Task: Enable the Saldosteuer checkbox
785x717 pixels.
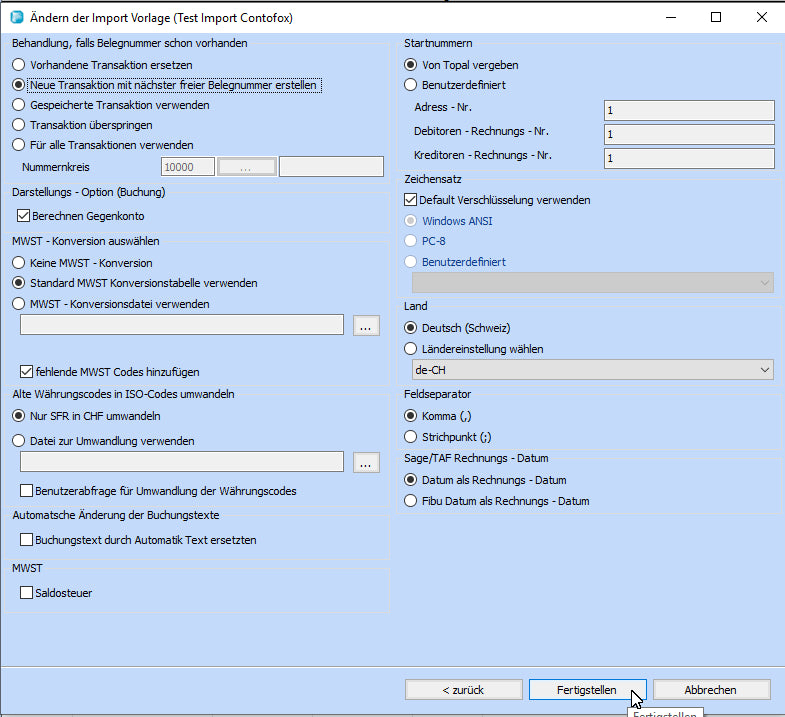Action: pyautogui.click(x=27, y=593)
